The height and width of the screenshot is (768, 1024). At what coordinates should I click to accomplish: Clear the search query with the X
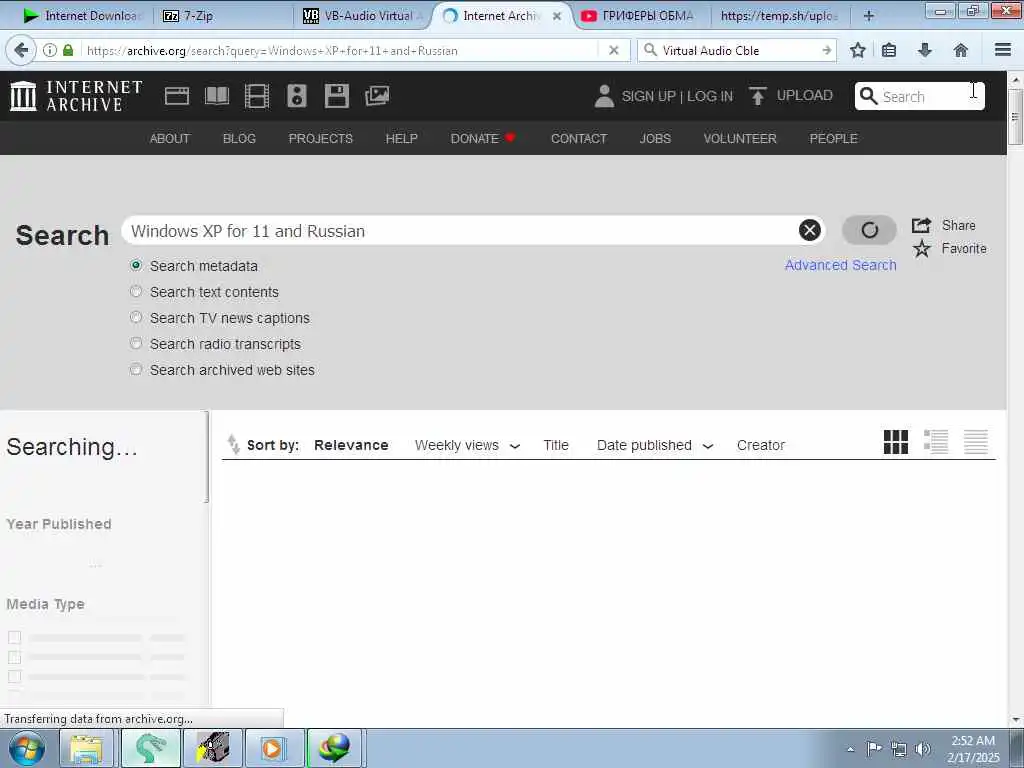(809, 230)
